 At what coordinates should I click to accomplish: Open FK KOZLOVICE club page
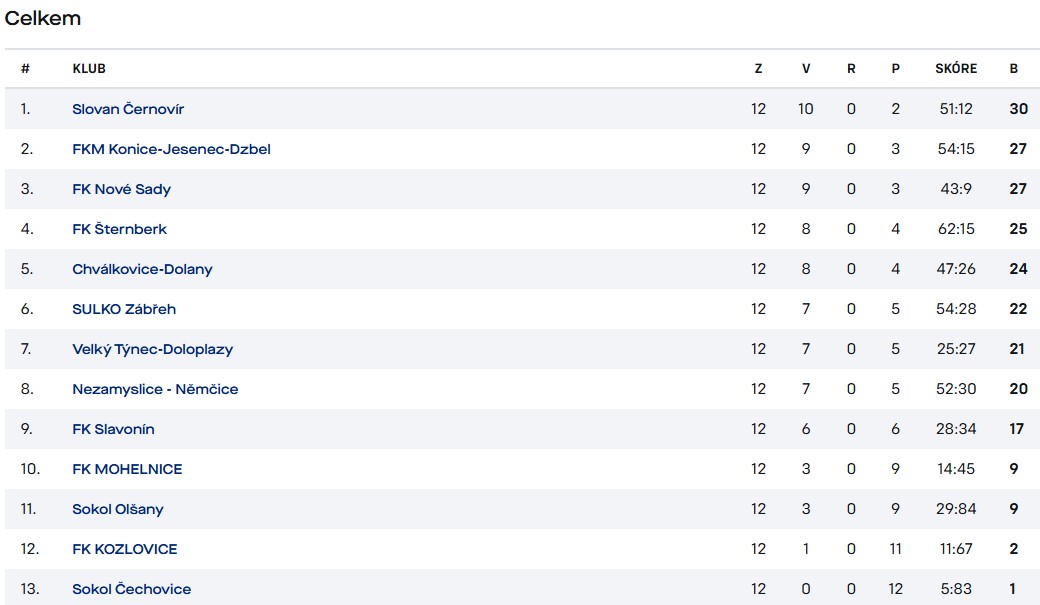(x=125, y=549)
